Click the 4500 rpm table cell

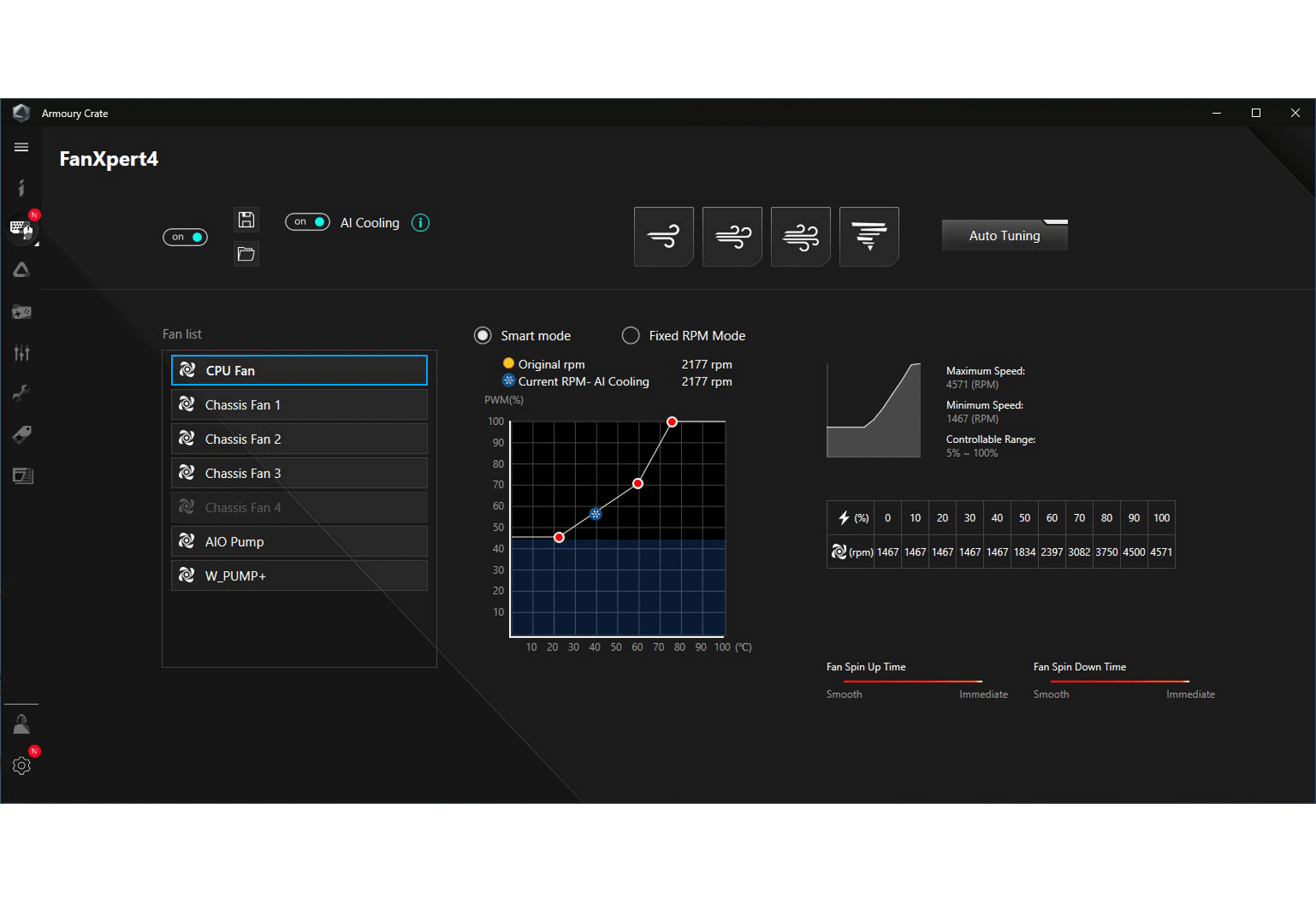pos(1134,552)
